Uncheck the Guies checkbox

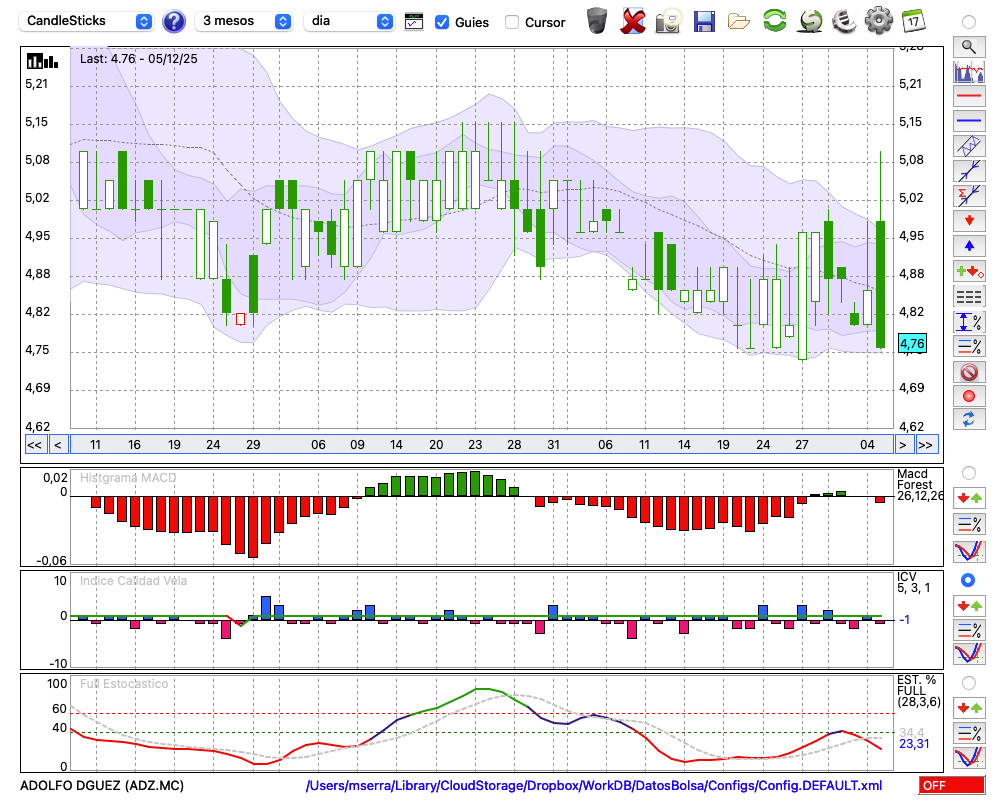pos(442,22)
